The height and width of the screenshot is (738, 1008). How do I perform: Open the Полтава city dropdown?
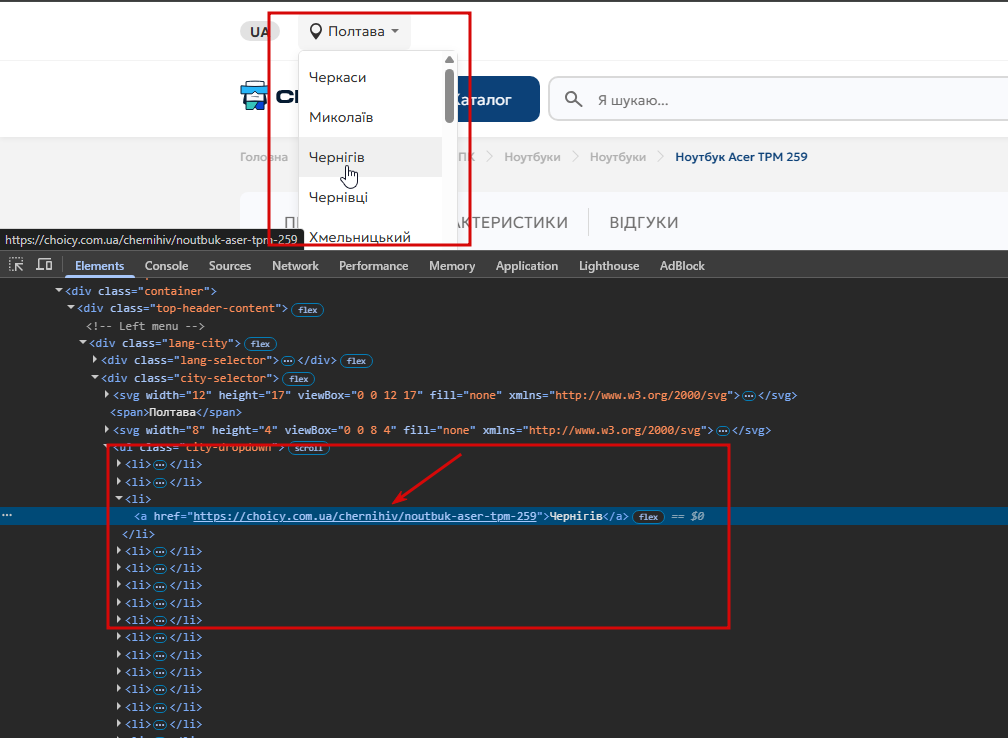(354, 32)
